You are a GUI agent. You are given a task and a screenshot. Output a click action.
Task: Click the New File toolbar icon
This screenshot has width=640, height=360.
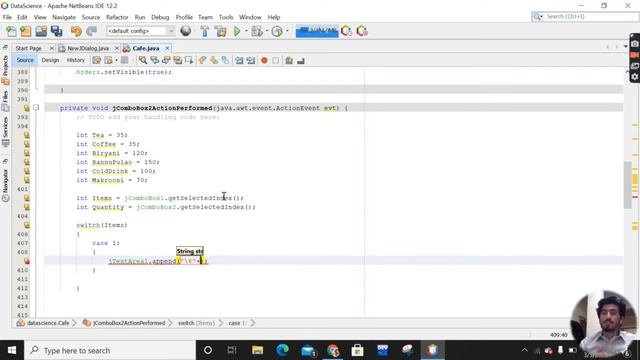coord(11,31)
